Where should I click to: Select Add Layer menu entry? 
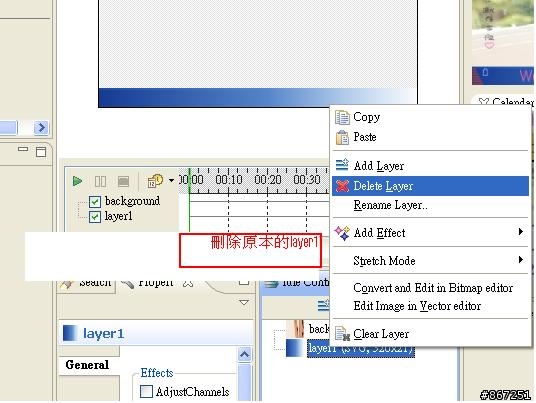pyautogui.click(x=430, y=166)
